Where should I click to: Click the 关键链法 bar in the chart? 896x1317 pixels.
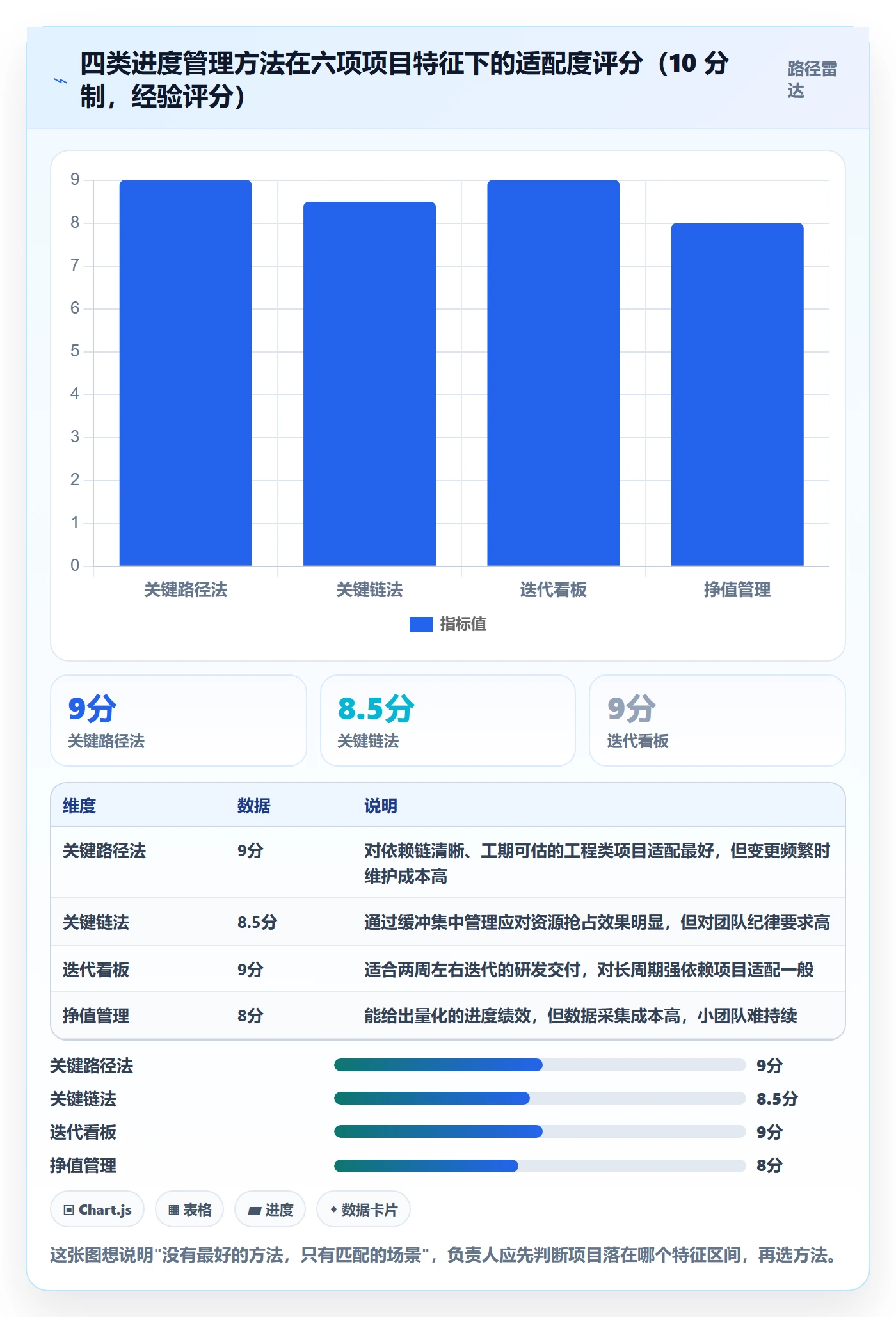tap(369, 384)
